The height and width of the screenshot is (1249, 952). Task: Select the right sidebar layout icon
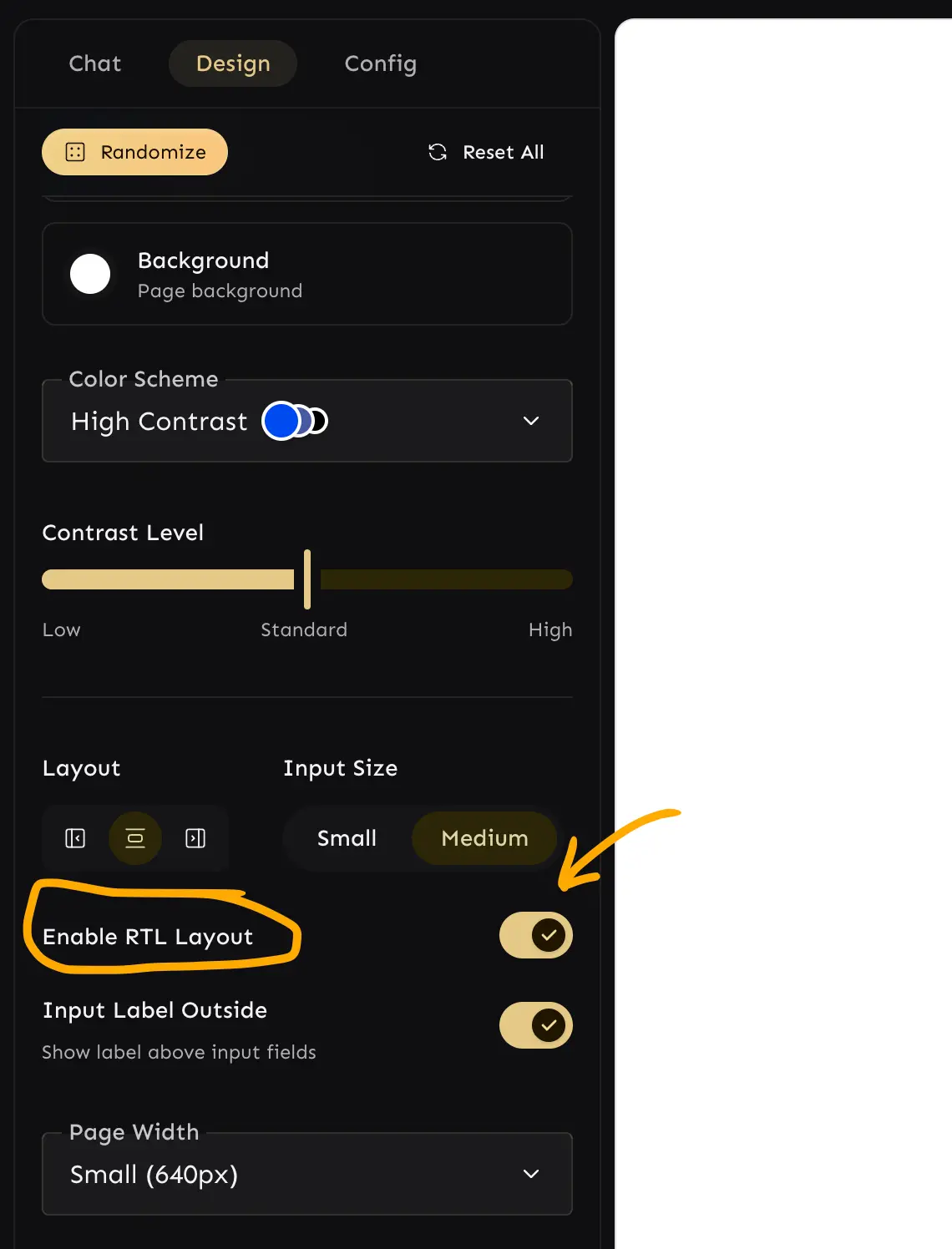click(195, 838)
